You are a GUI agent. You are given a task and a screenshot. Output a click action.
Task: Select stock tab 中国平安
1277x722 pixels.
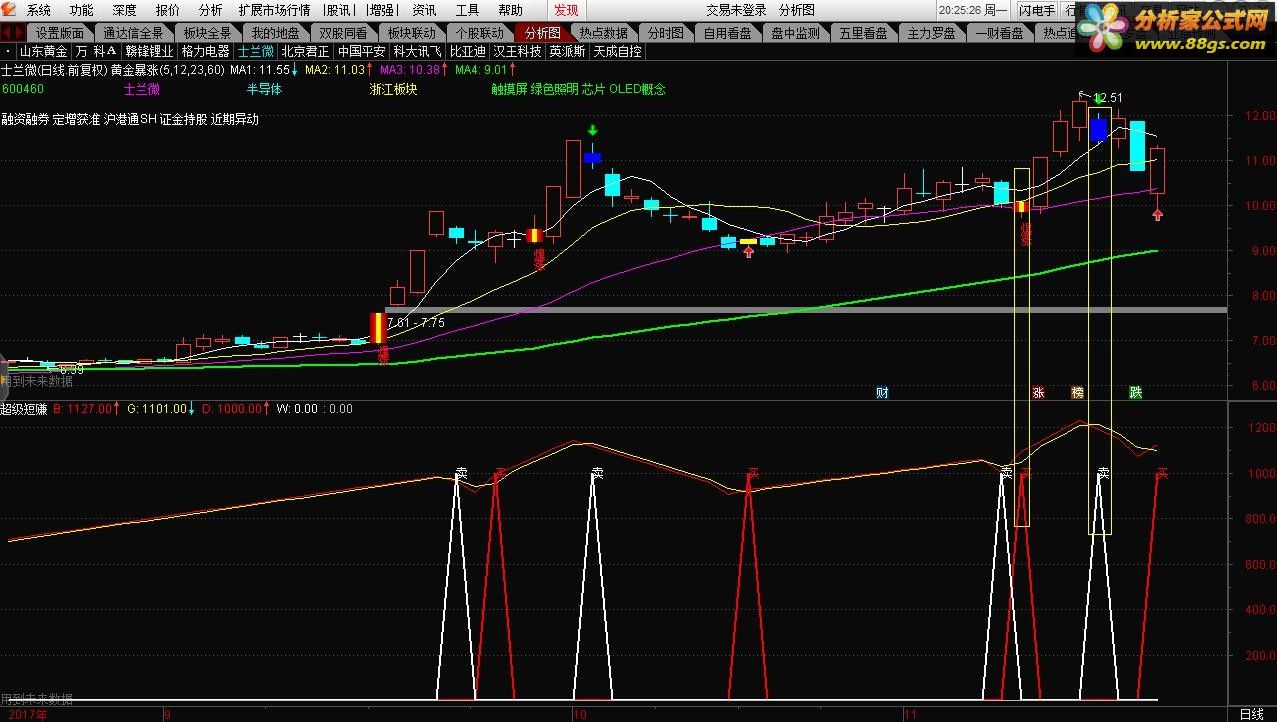coord(361,51)
